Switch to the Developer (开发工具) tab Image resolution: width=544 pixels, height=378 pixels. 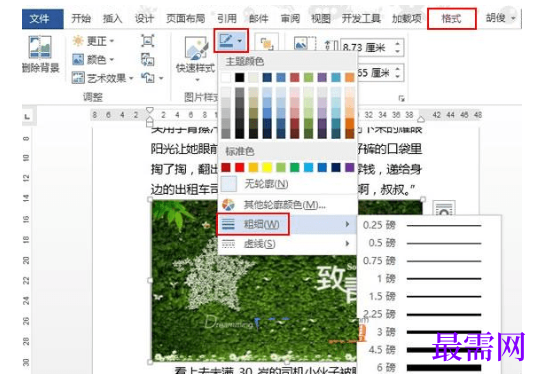pos(361,18)
